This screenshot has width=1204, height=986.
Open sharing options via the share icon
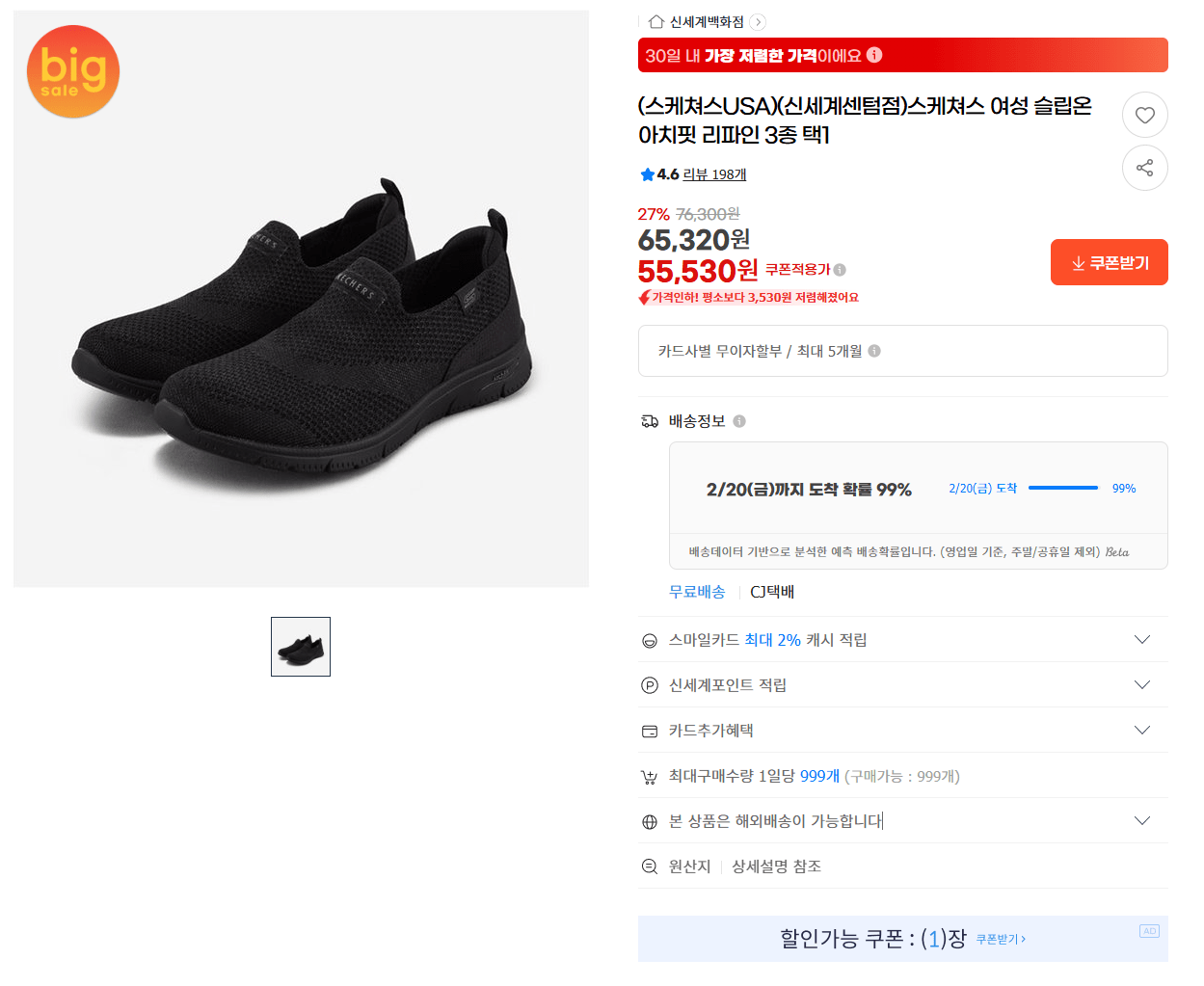[x=1144, y=168]
